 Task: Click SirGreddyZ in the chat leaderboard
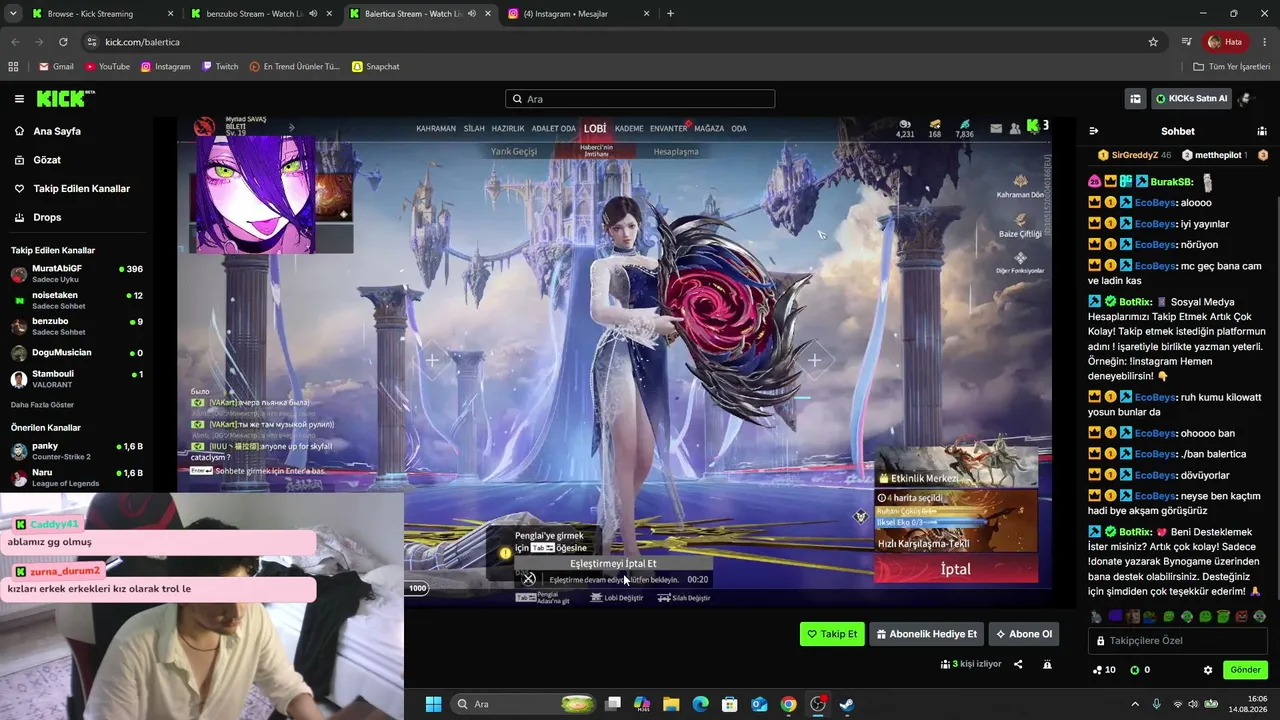pos(1134,156)
